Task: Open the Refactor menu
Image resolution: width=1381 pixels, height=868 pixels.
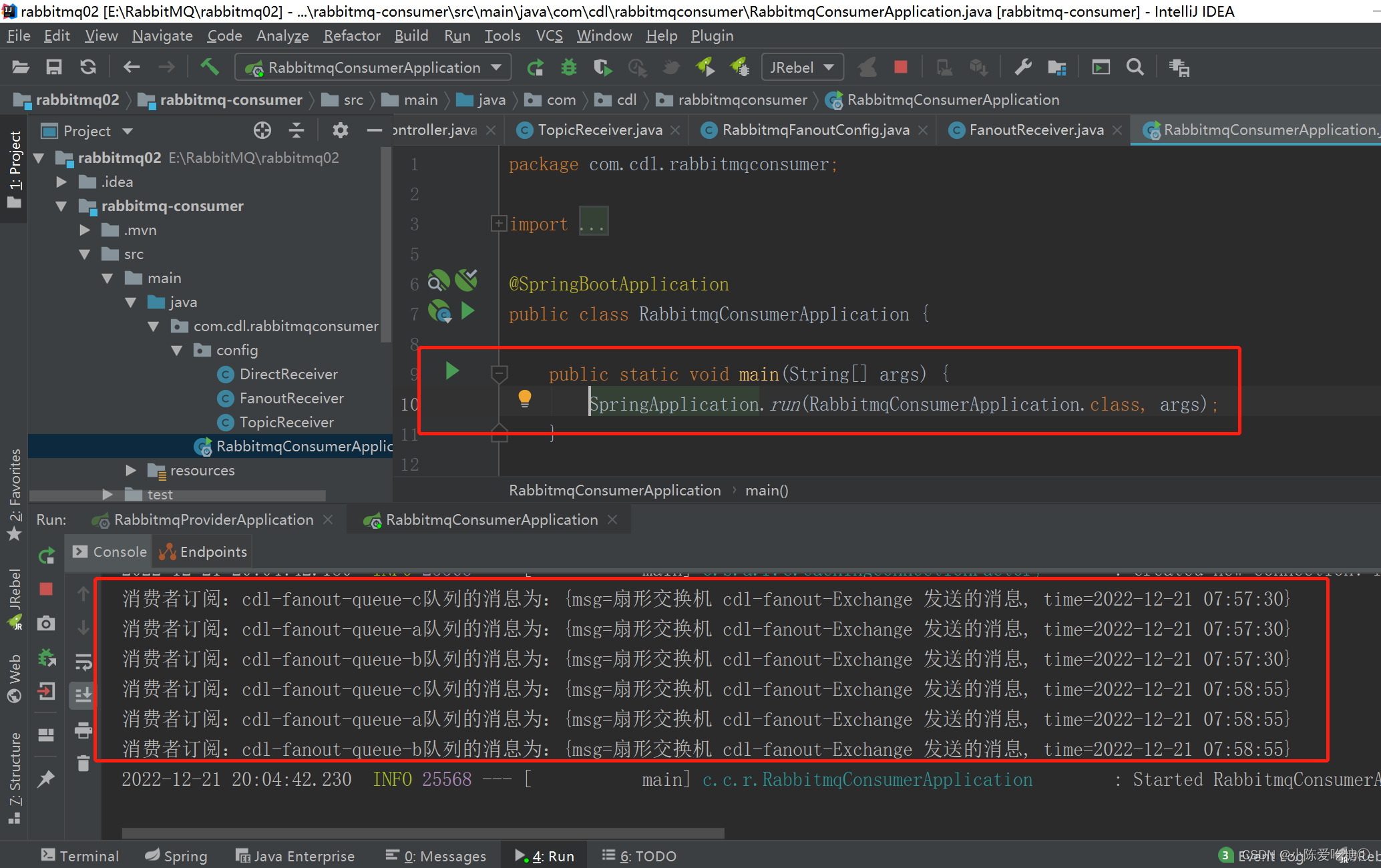Action: [351, 35]
